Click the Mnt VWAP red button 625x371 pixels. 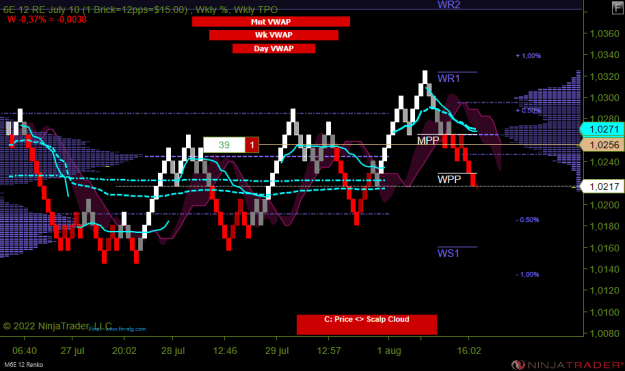pos(271,22)
